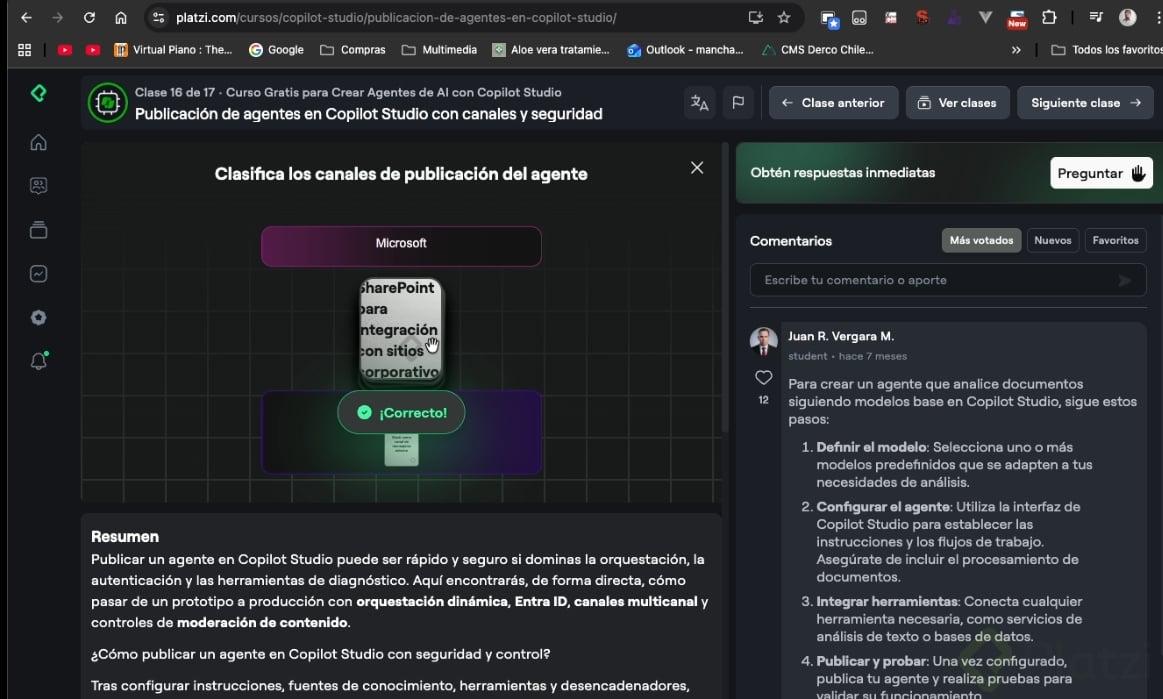This screenshot has width=1163, height=699.
Task: Open Juan R. Vergara M. avatar
Action: point(763,341)
